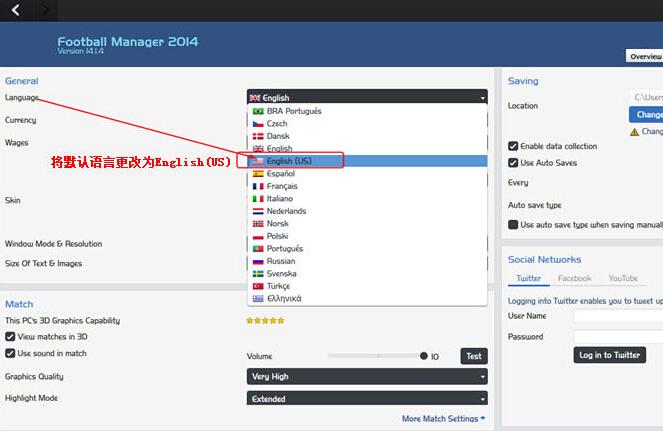Click the warning triangle icon under Location

coord(634,132)
